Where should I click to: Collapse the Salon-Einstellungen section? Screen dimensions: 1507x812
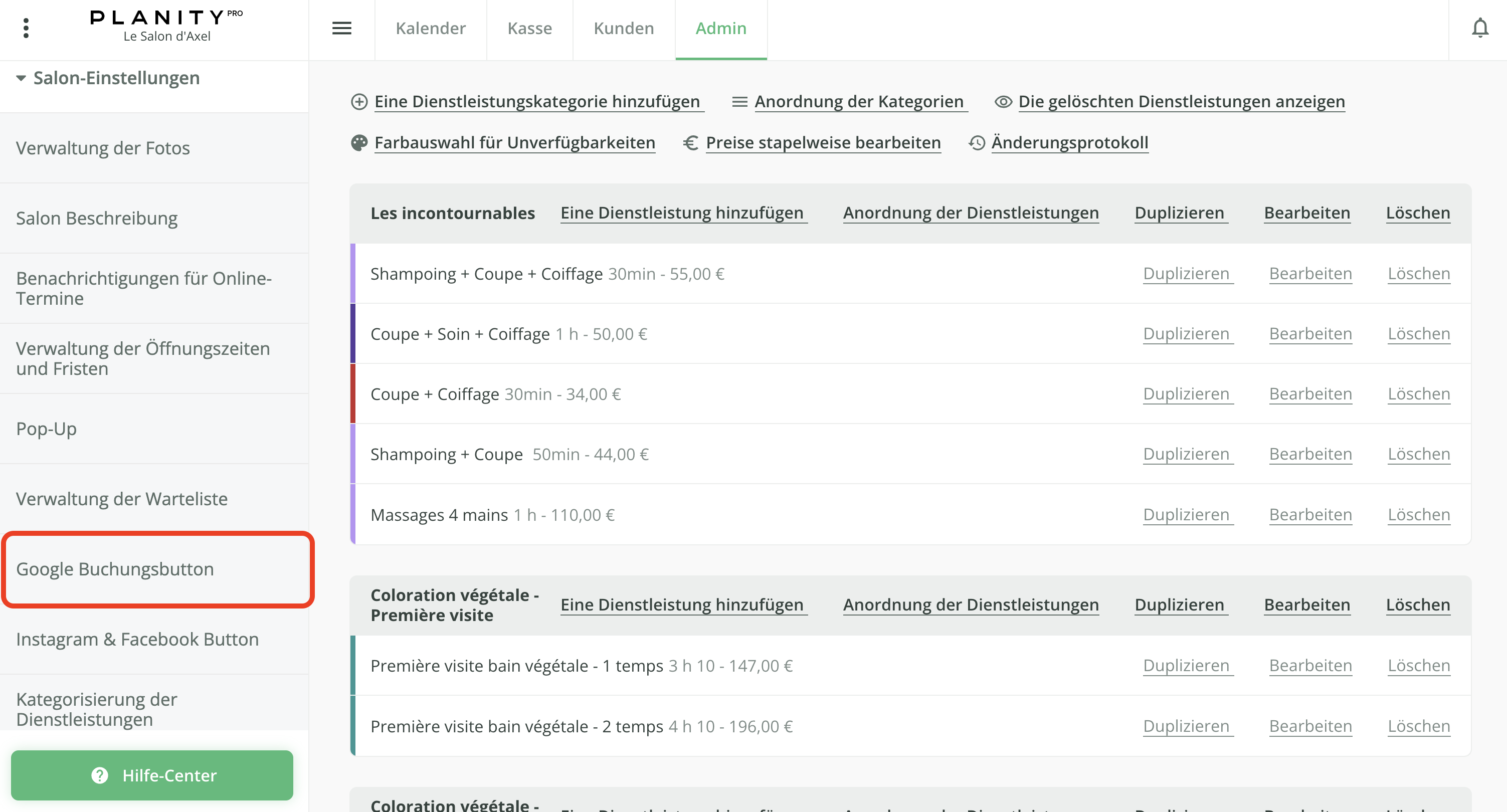click(21, 77)
